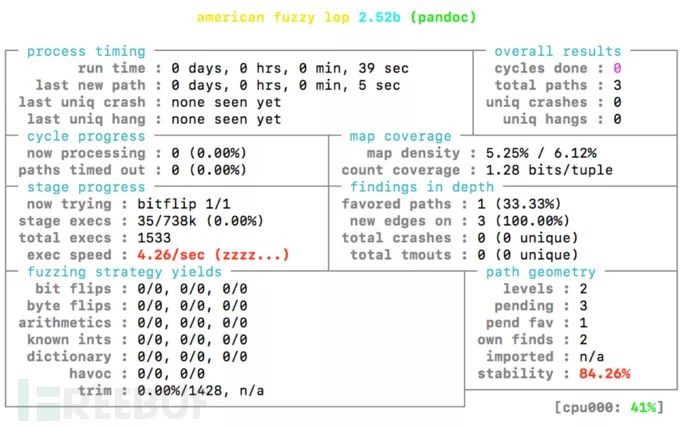Click the 'path geometry' header
The width and height of the screenshot is (690, 428).
coord(541,272)
